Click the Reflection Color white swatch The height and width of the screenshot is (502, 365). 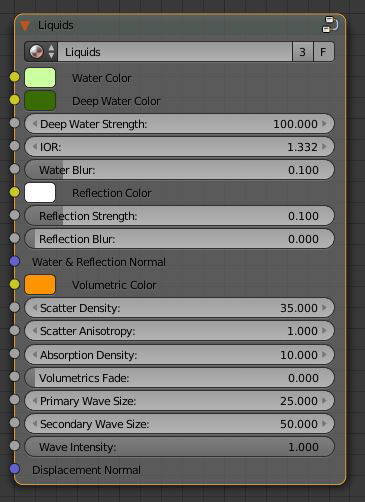[x=40, y=193]
